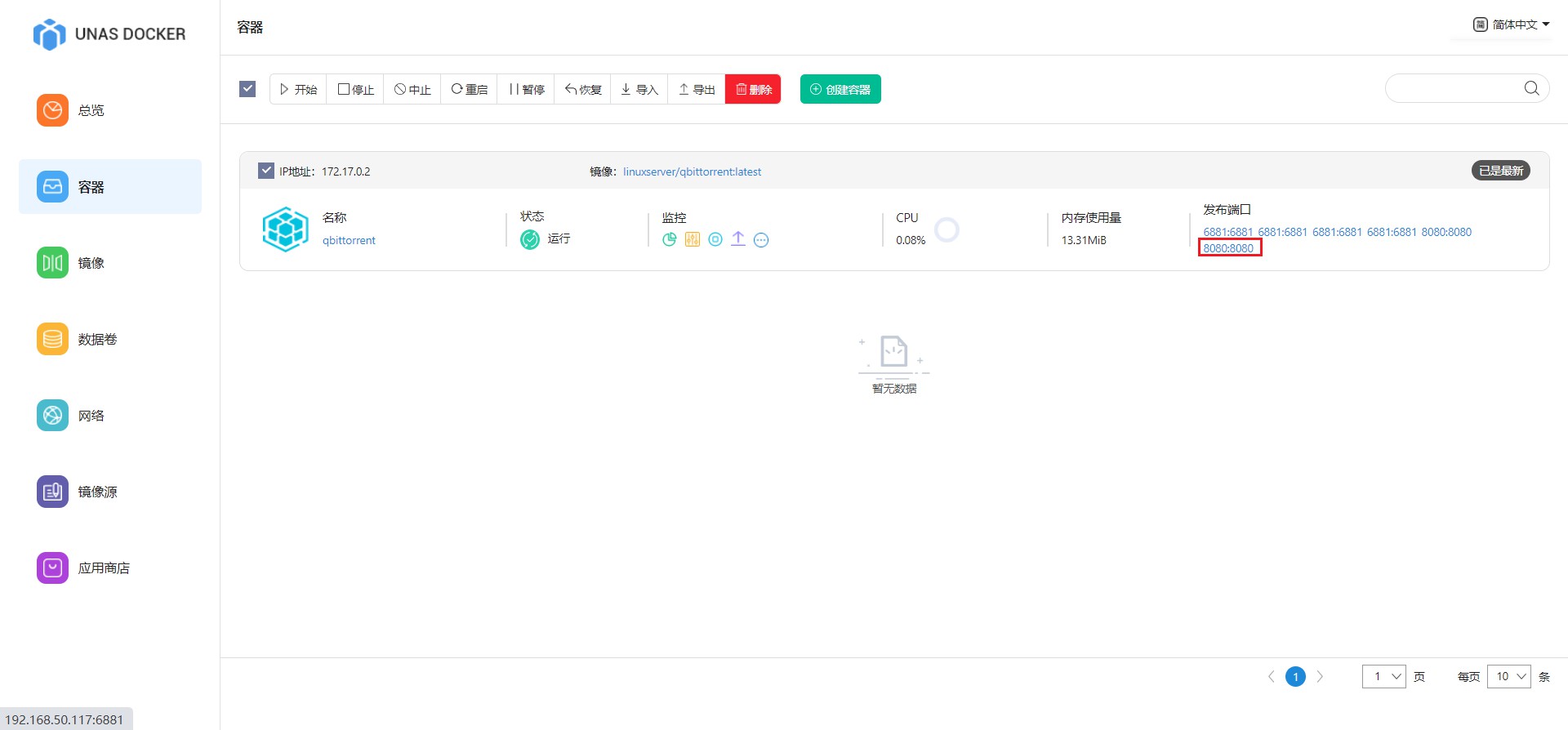
Task: Open the linuxserver/qbittorrent:latest image link
Action: coord(692,171)
